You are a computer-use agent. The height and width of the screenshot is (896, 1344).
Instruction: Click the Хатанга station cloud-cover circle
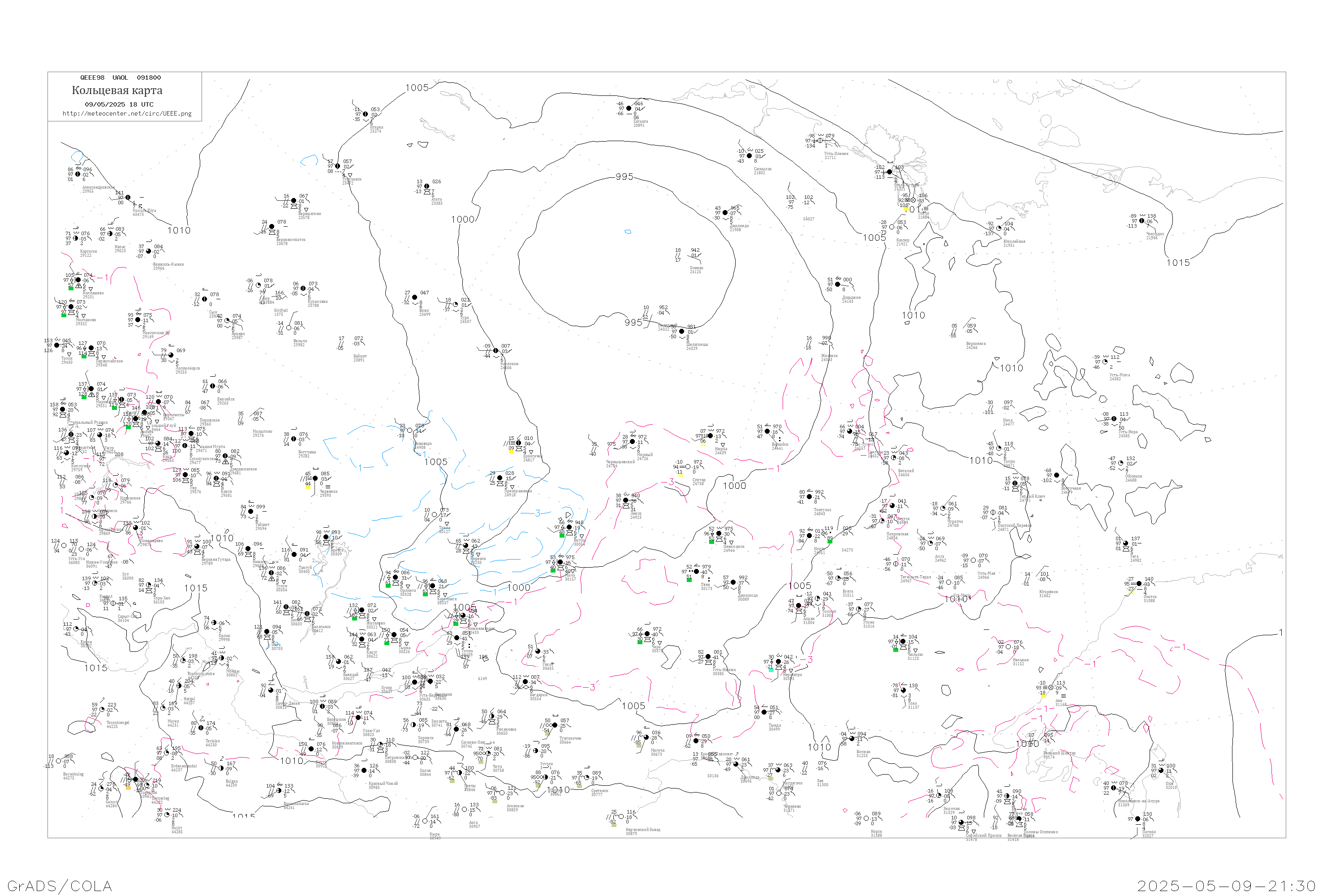(629, 108)
